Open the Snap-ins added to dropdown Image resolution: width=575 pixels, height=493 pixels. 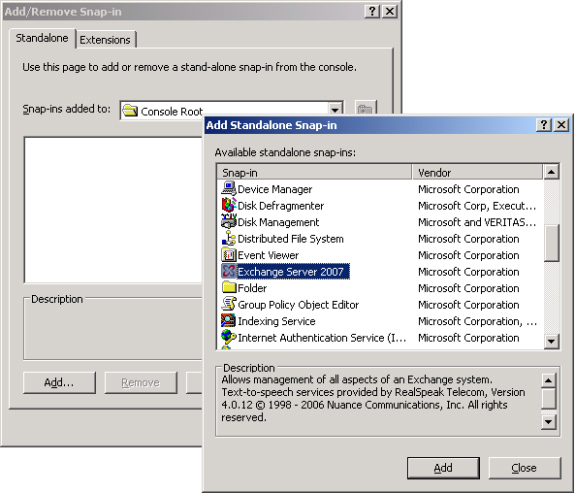(x=334, y=110)
